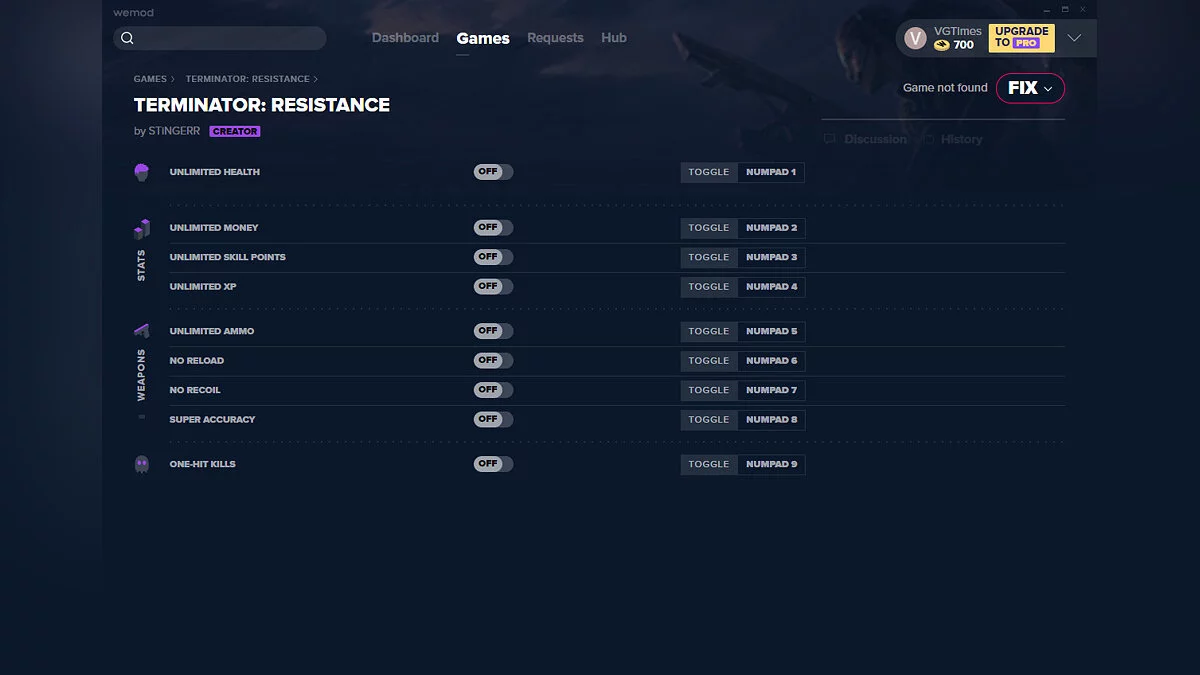
Task: Open the account dropdown arrow
Action: coord(1074,37)
